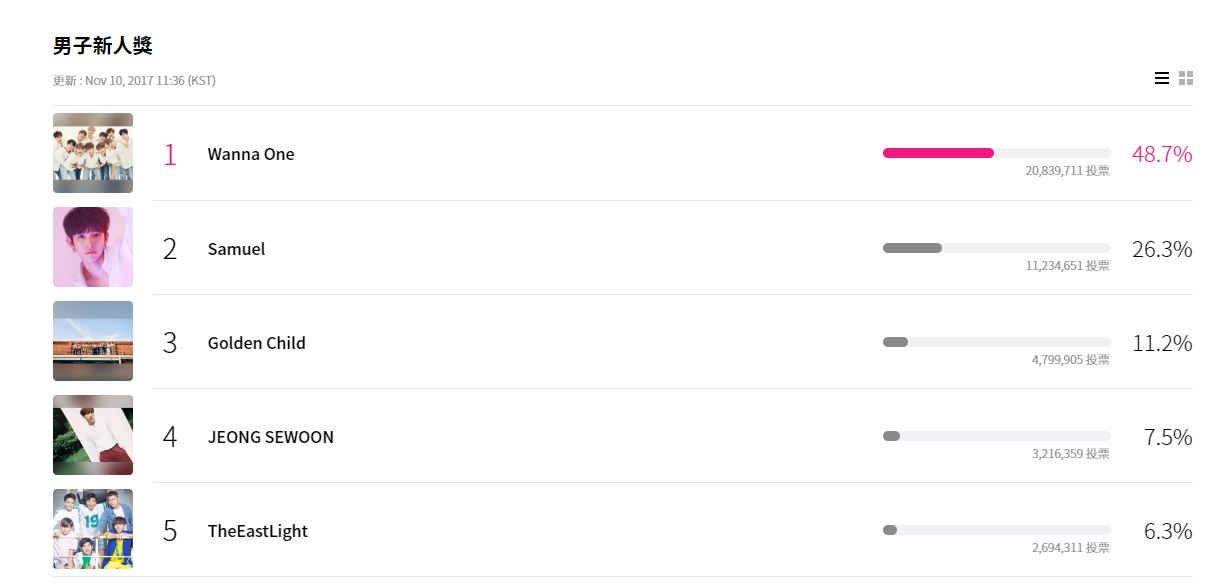Switch to list view icon

click(x=1161, y=78)
